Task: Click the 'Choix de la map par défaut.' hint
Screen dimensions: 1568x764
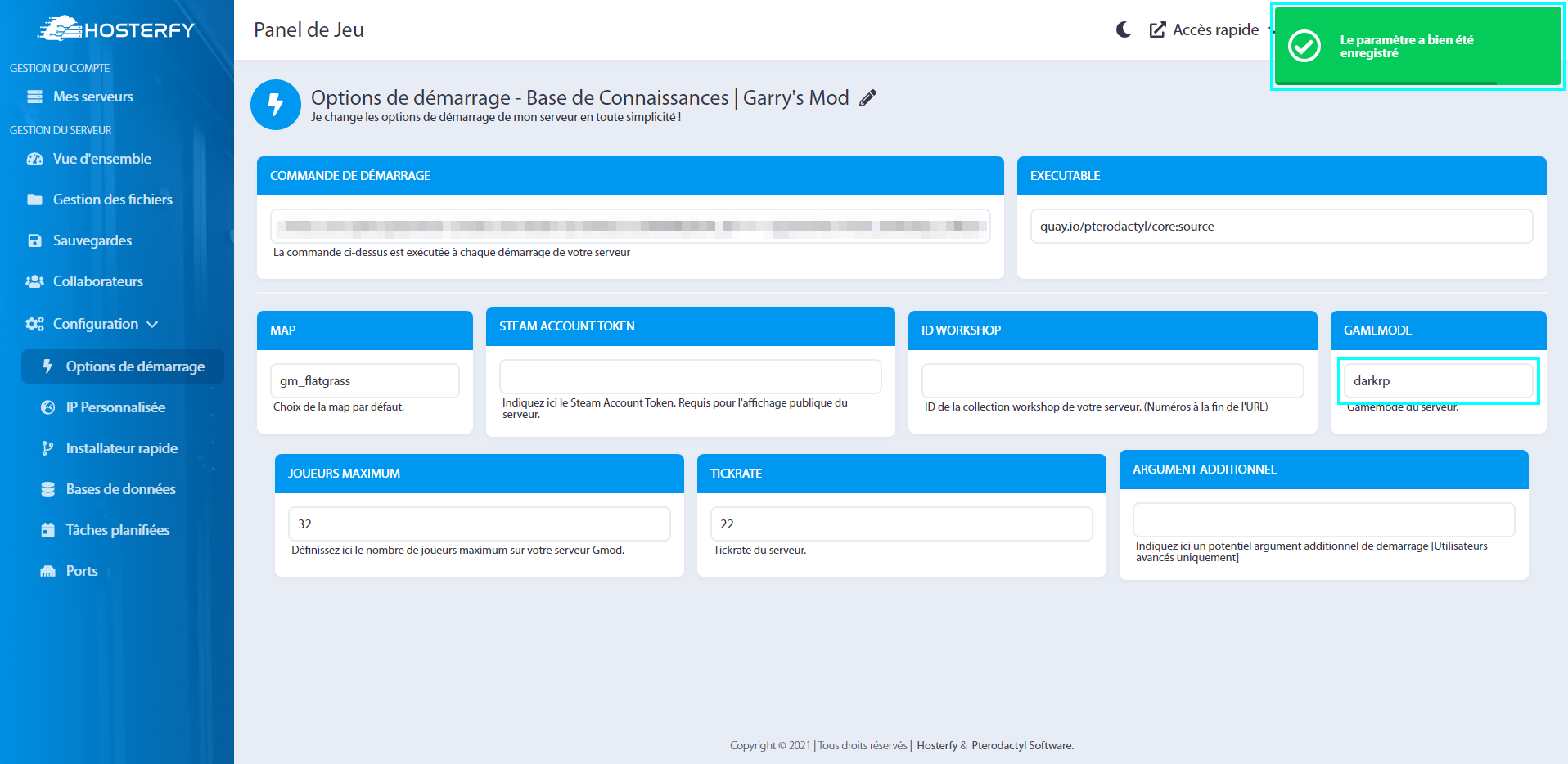Action: pos(339,407)
